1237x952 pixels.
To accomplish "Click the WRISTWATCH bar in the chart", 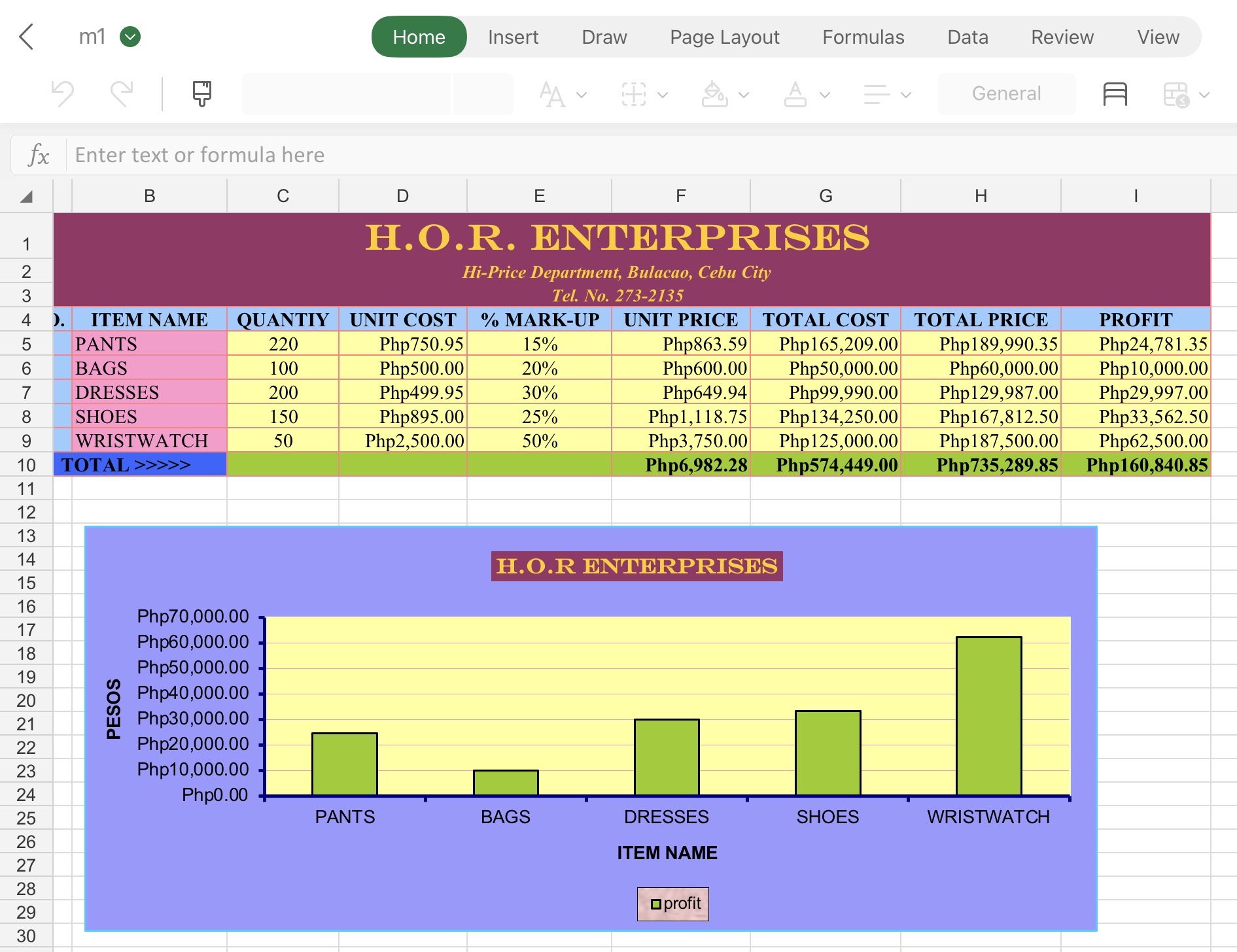I will coord(988,716).
